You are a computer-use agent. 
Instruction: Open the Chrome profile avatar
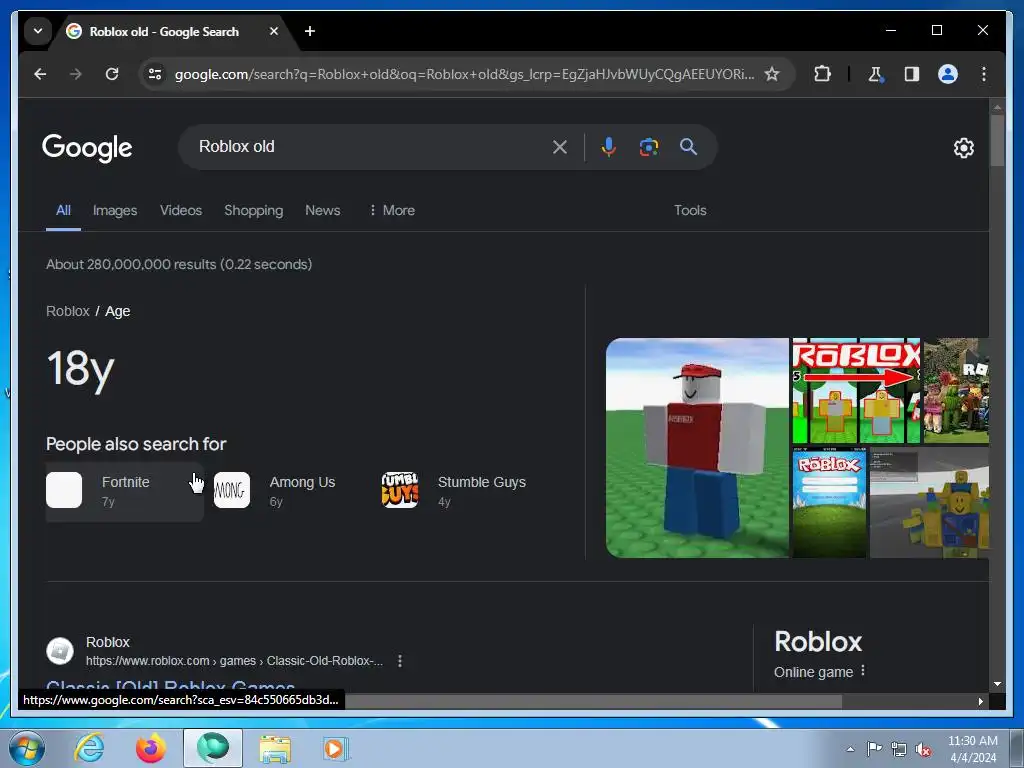tap(948, 74)
